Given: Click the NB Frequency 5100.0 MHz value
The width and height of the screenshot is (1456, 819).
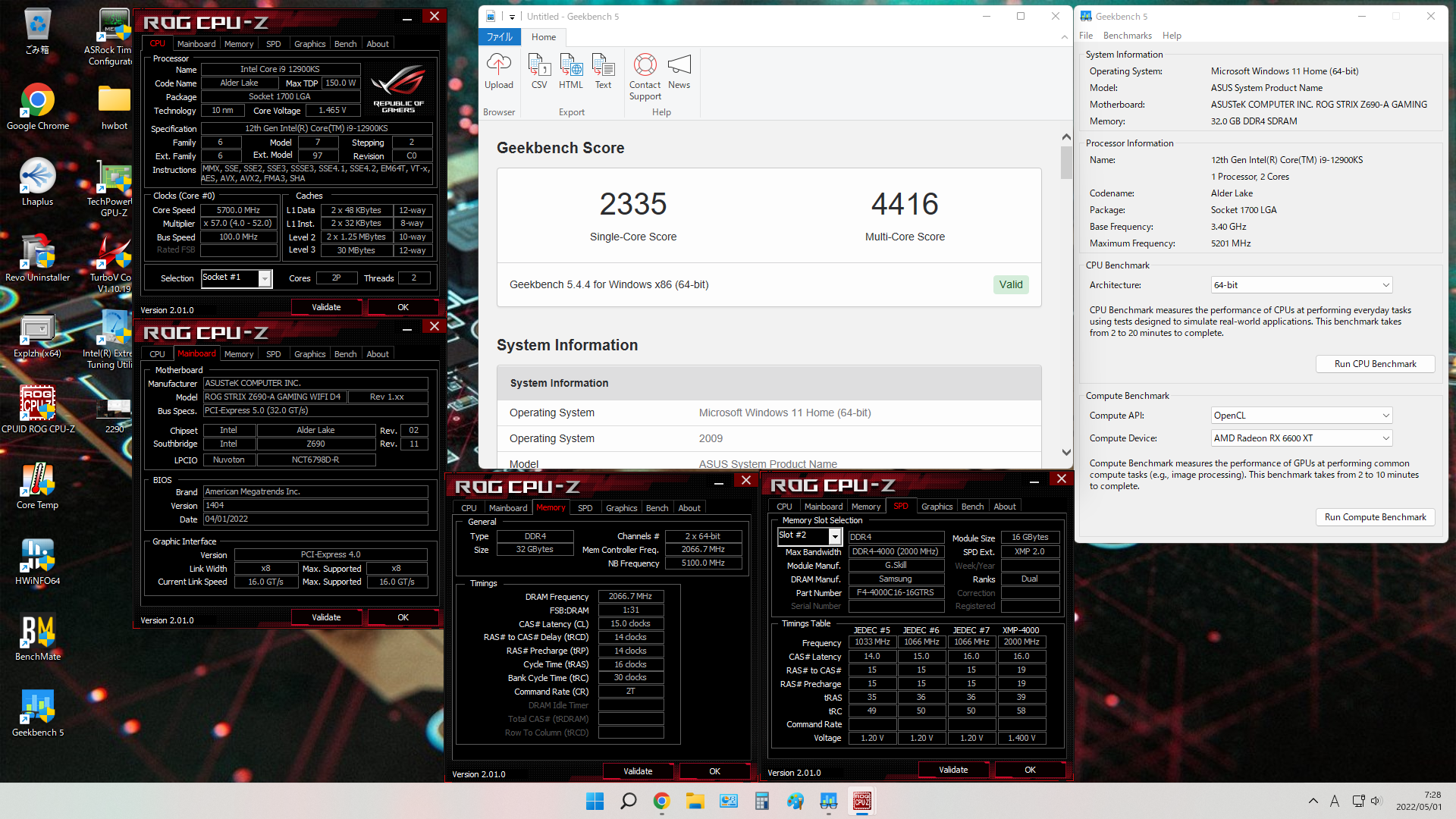Looking at the screenshot, I should (x=703, y=563).
